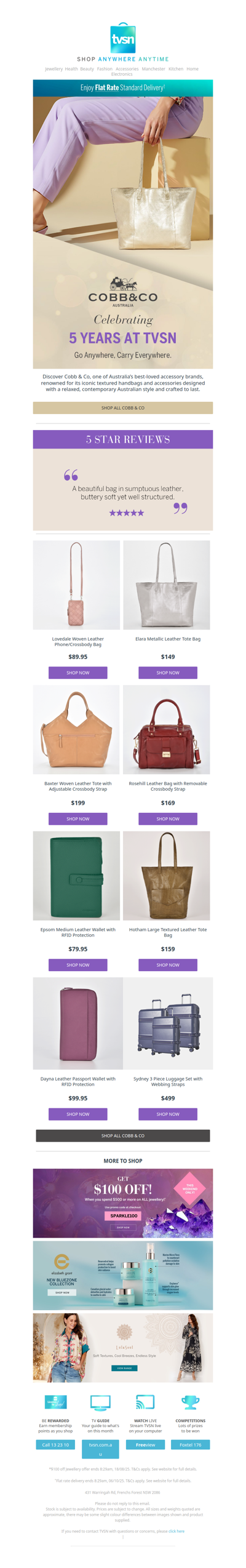Click the TVSN shopping bag logo

point(123,38)
